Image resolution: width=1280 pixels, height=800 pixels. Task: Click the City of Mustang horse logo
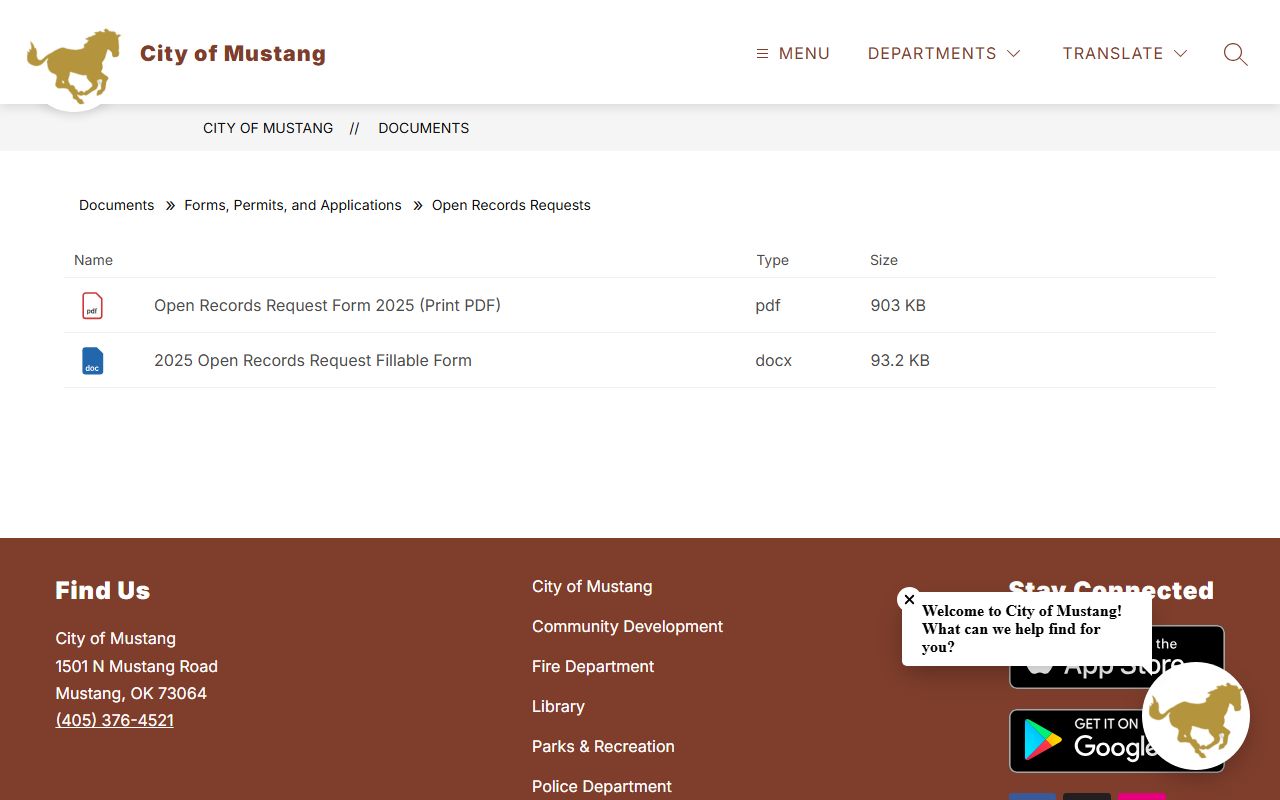pos(74,66)
